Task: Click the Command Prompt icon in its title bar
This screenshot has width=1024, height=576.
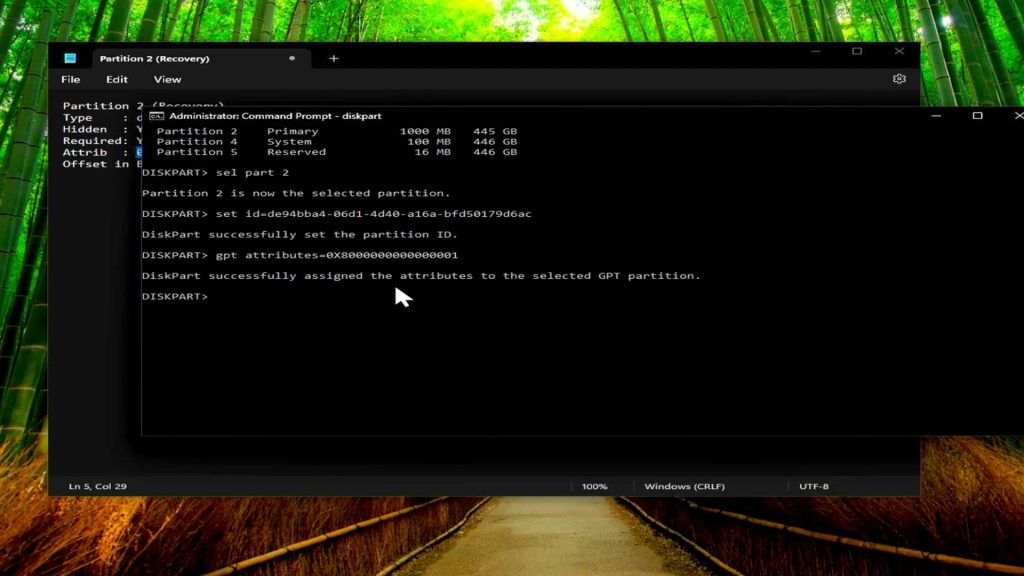Action: pyautogui.click(x=154, y=116)
